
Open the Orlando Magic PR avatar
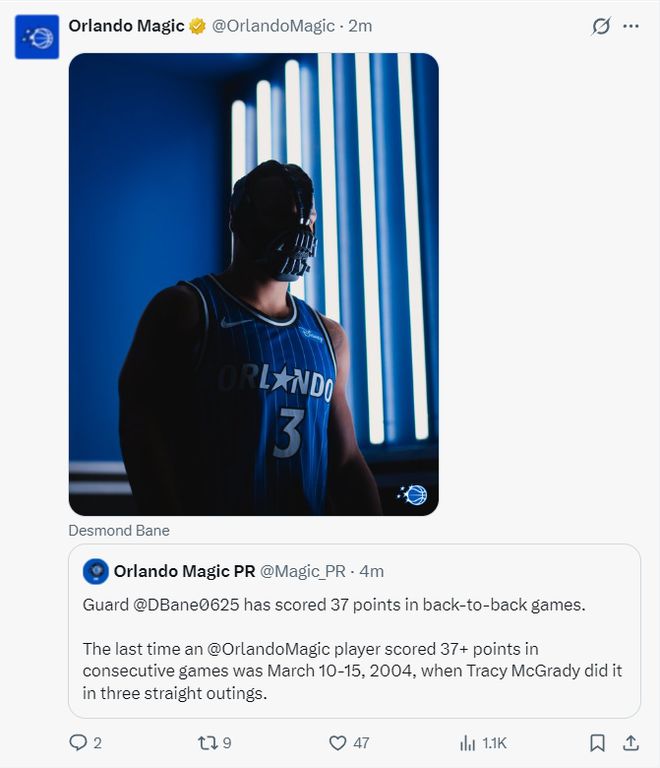pos(96,571)
